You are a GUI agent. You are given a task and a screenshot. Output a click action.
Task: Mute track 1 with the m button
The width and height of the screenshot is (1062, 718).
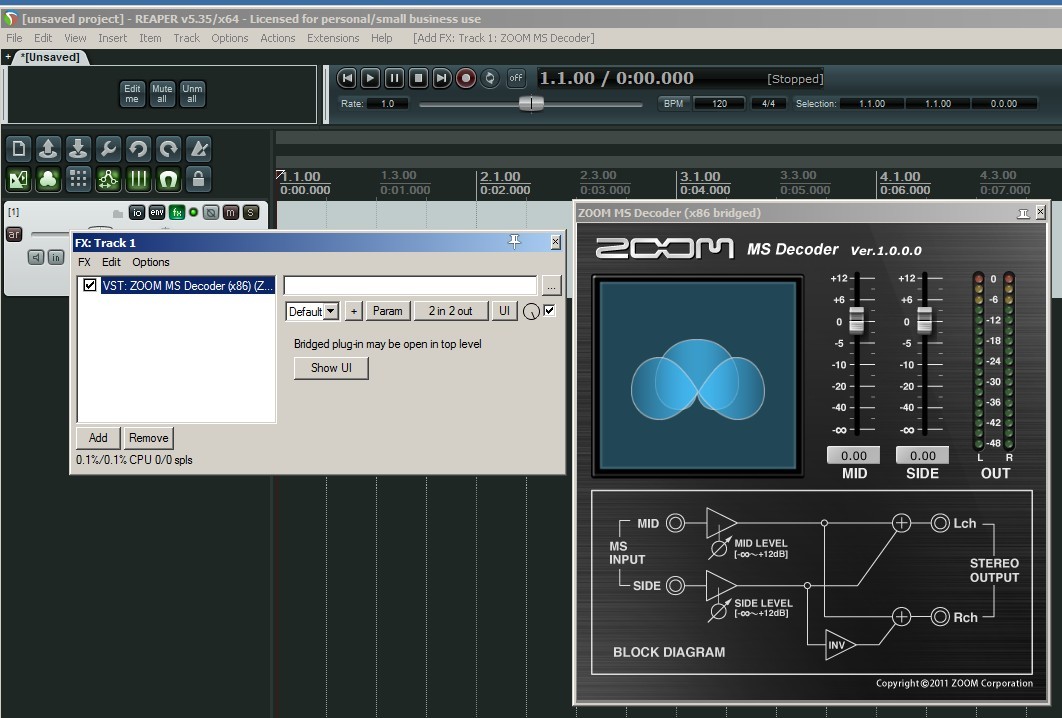[231, 213]
